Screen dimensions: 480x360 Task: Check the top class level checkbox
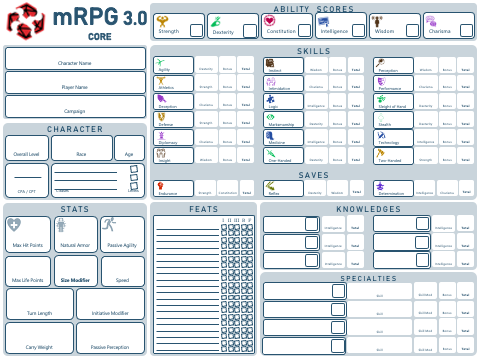tap(134, 169)
